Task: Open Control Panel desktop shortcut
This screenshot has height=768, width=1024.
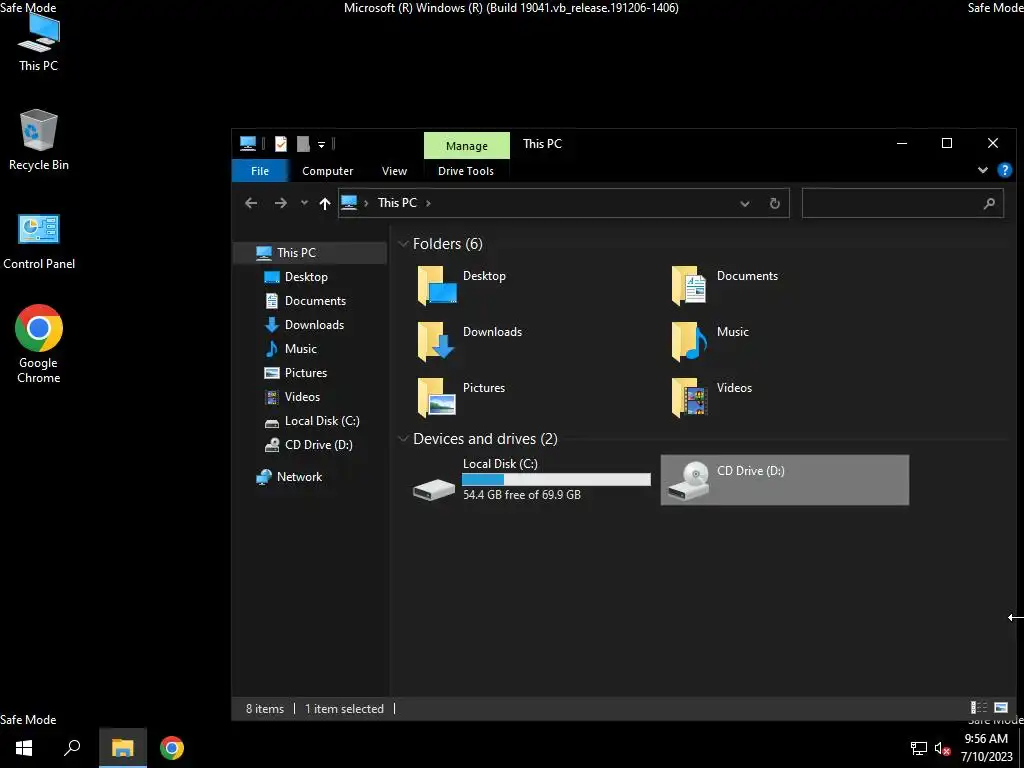Action: click(x=39, y=241)
